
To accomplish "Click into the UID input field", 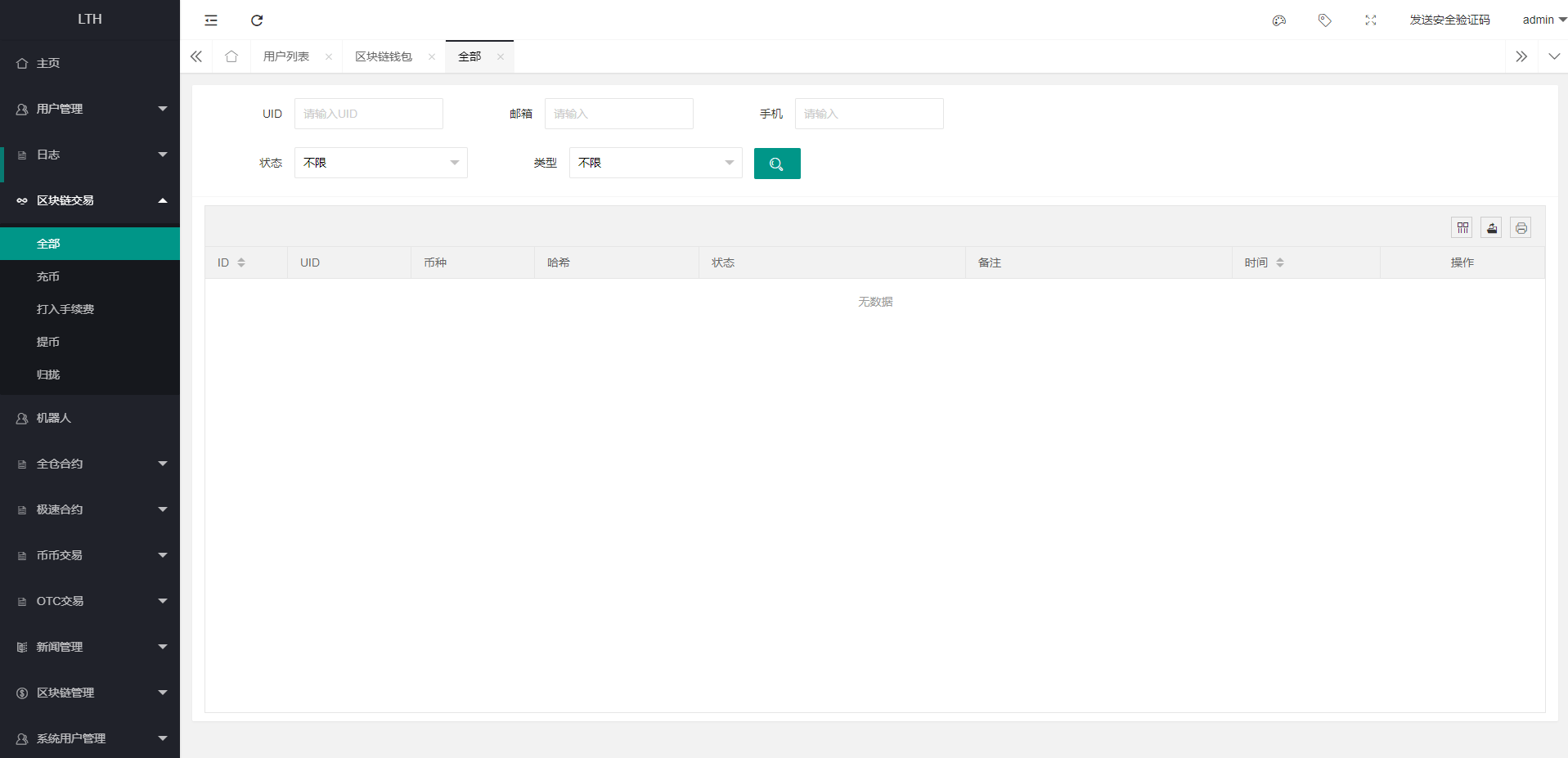I will tap(368, 114).
